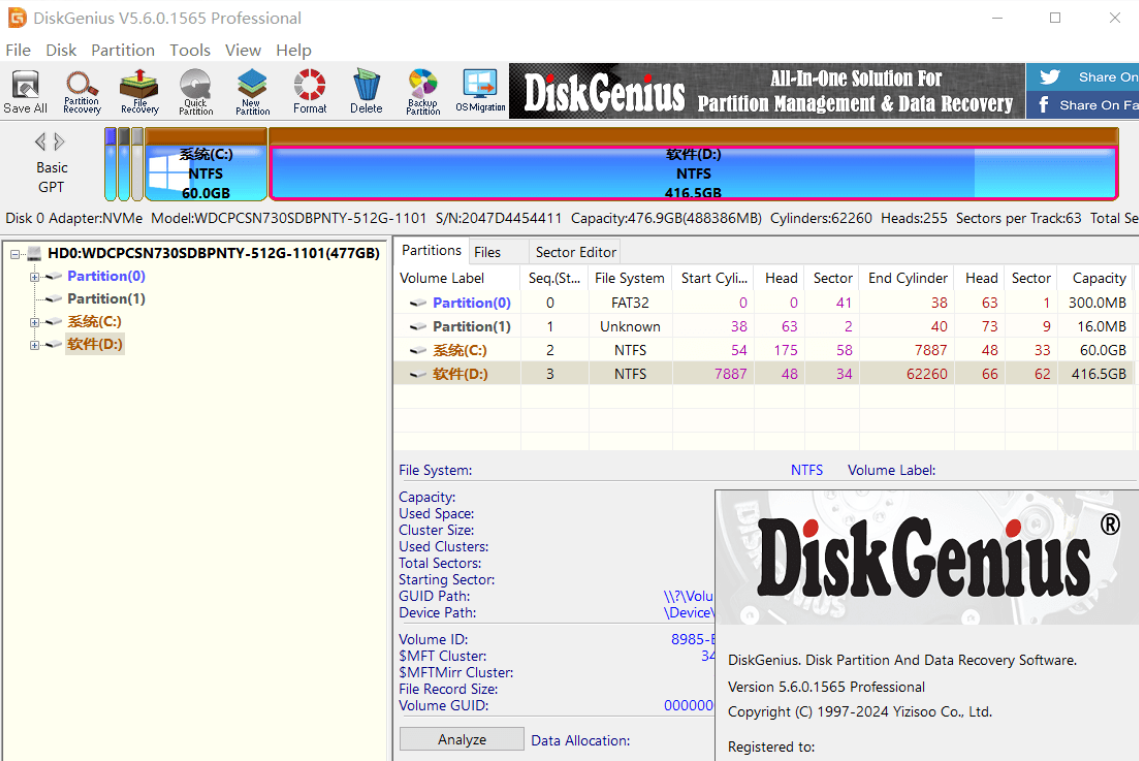Click the Save All toolbar icon
The height and width of the screenshot is (761, 1139).
[x=25, y=91]
